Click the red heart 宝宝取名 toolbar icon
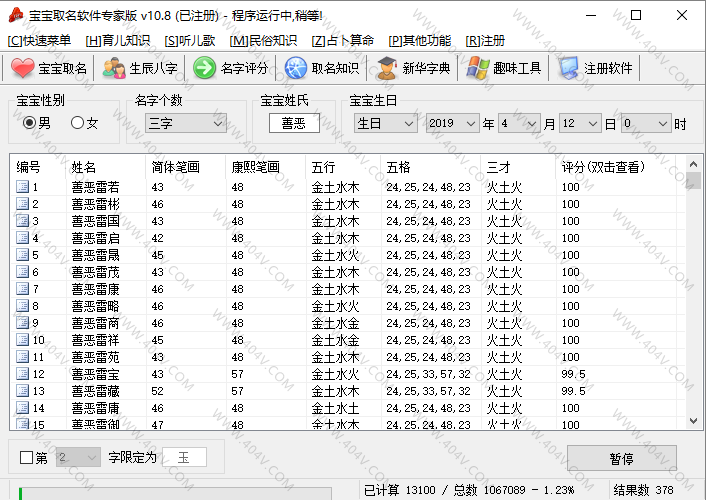Screen dimensions: 706x500 tap(23, 68)
